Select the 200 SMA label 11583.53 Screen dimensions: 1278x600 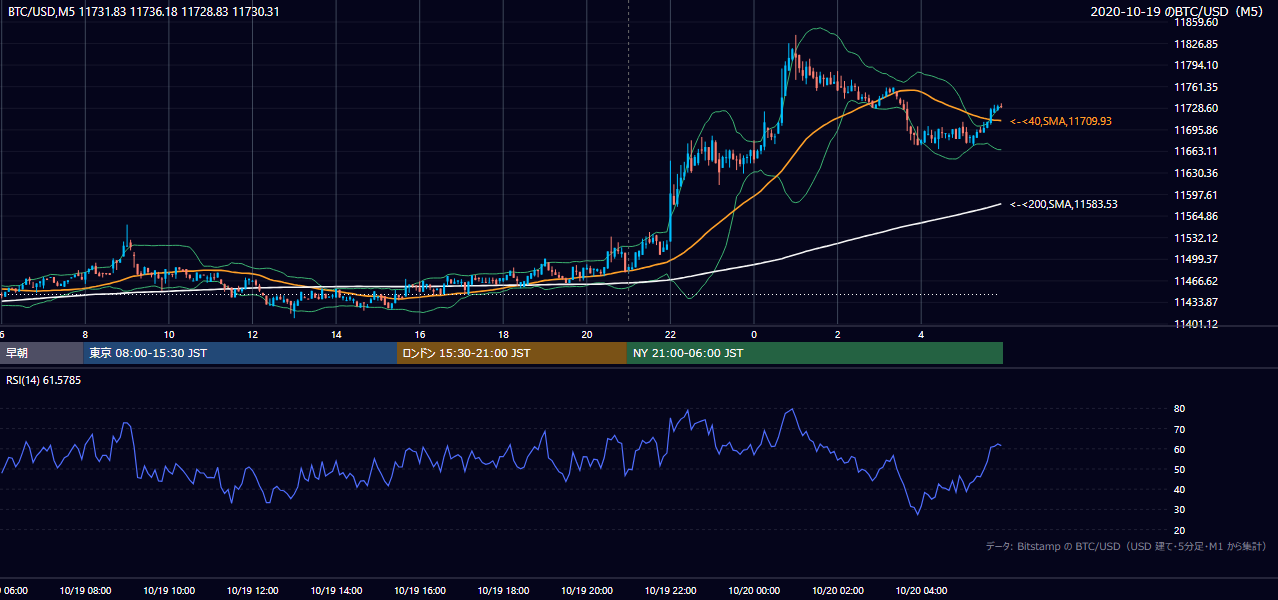coord(1064,204)
